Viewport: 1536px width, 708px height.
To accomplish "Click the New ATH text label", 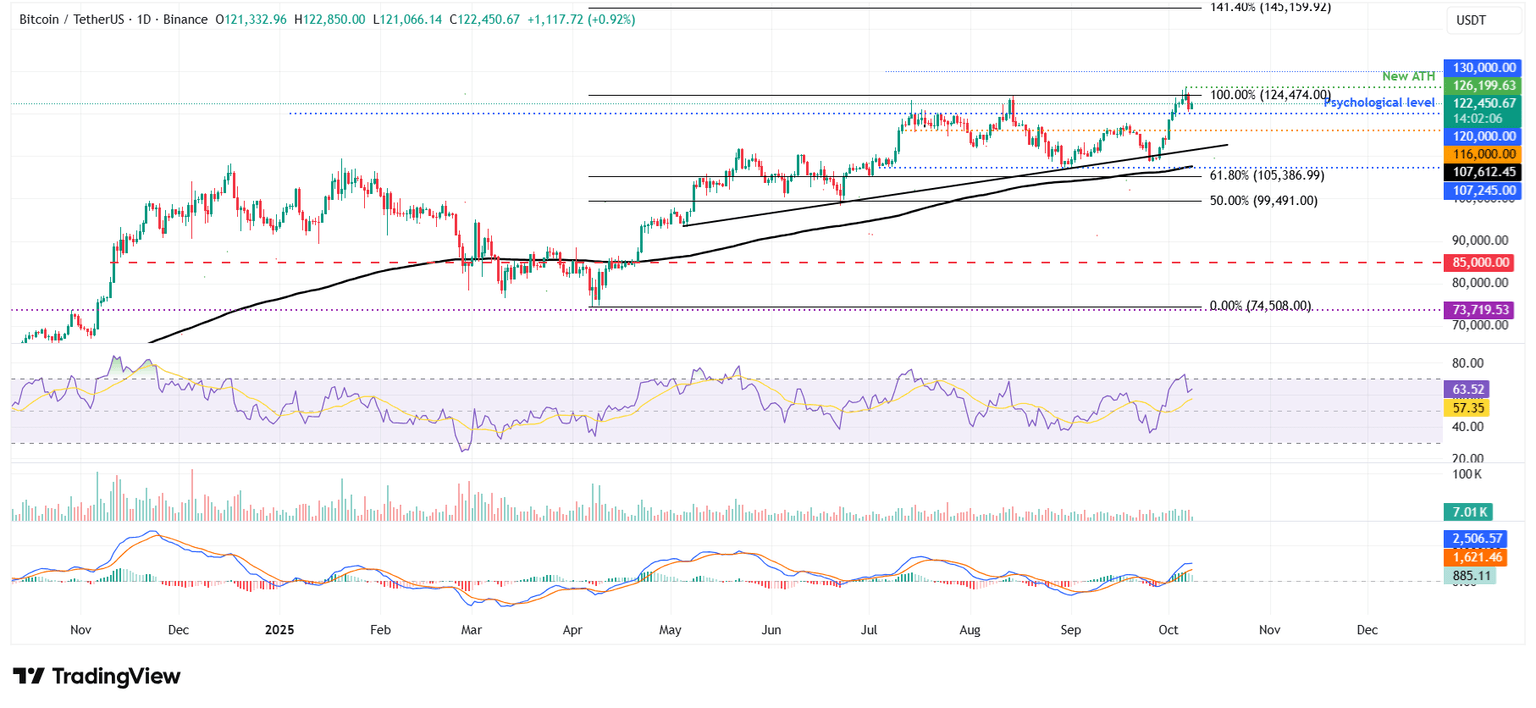I will (1408, 75).
